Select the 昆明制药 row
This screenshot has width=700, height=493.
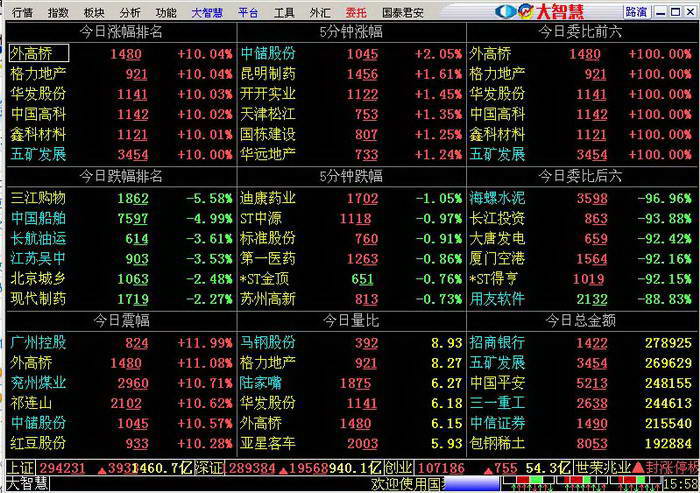click(351, 74)
